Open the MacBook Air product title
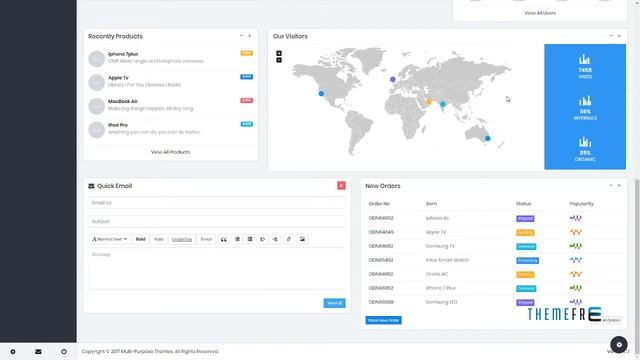Viewport: 640px width, 360px height. (x=122, y=101)
